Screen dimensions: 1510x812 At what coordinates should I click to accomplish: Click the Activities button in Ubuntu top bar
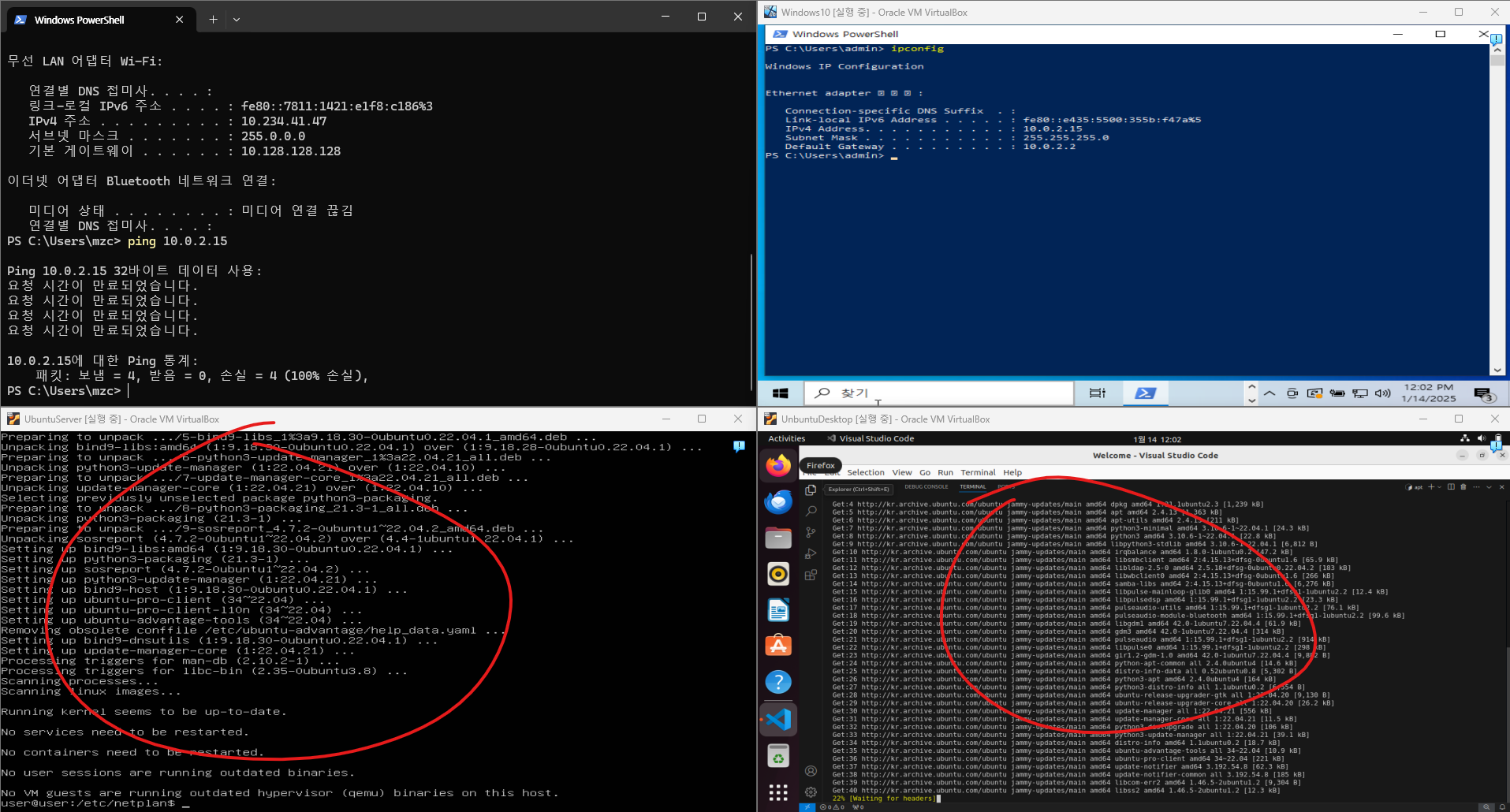(786, 438)
